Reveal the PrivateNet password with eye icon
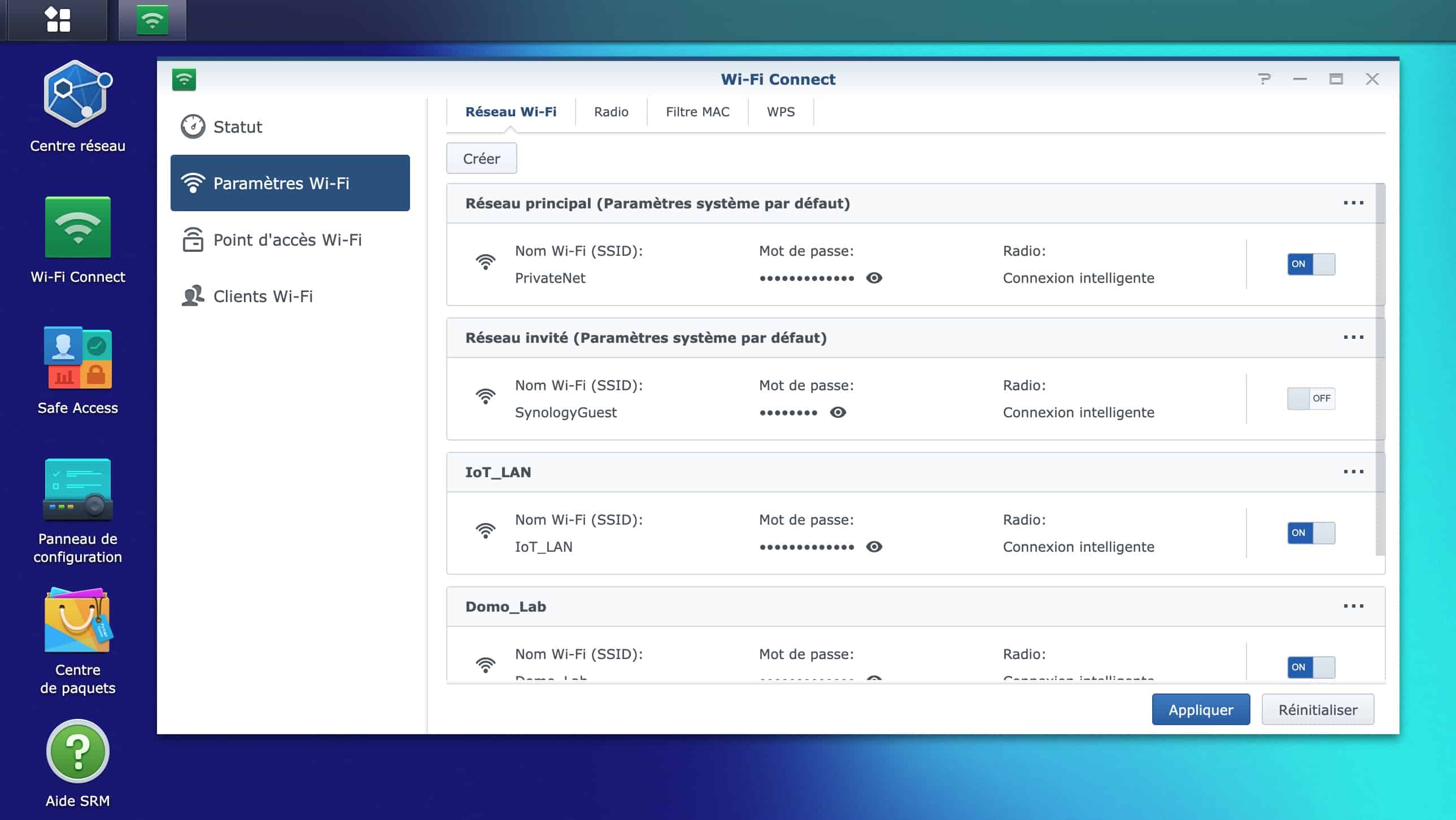 tap(874, 278)
